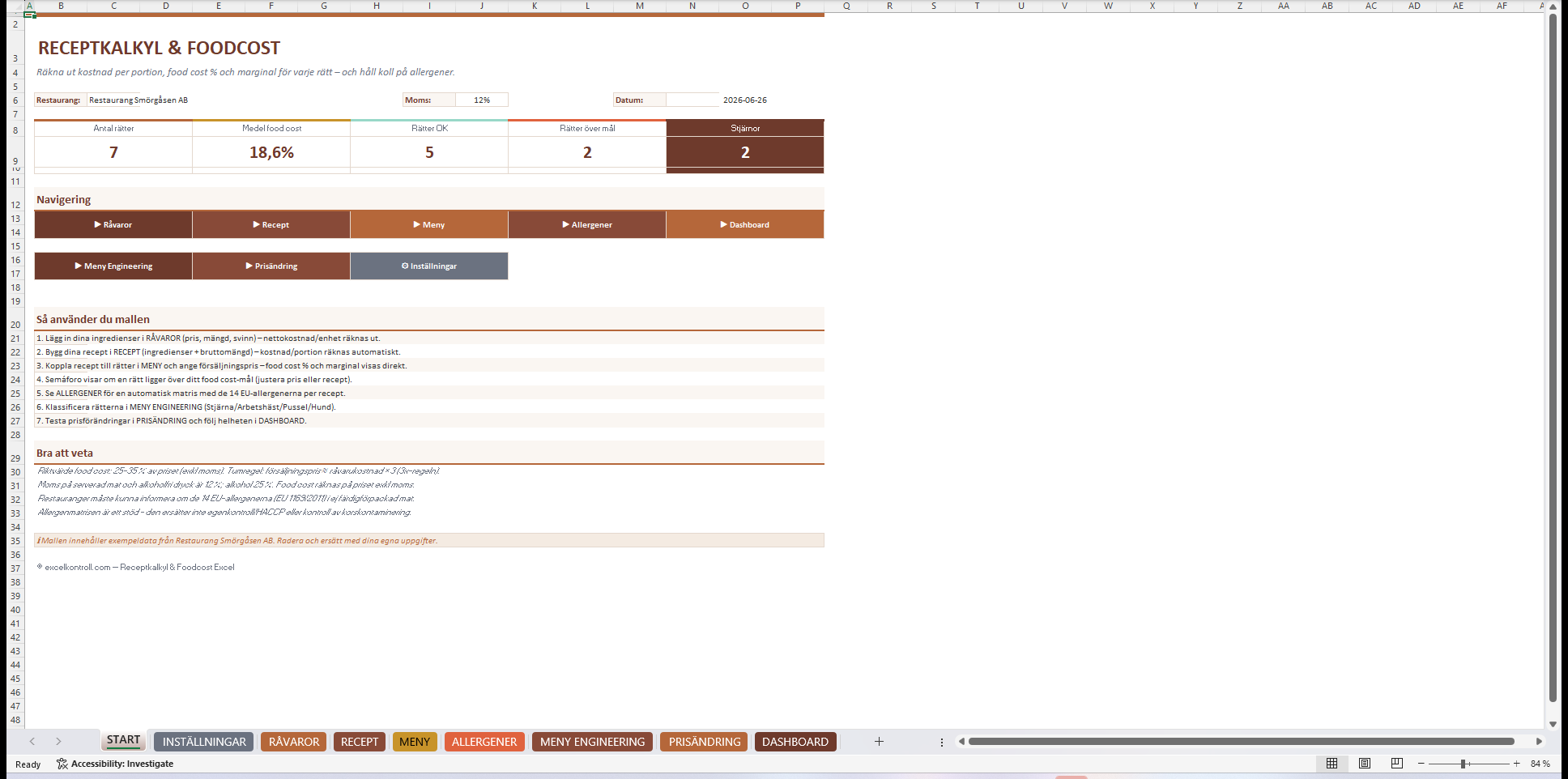Select the Normal view icon
This screenshot has width=1568, height=779.
[x=1332, y=764]
